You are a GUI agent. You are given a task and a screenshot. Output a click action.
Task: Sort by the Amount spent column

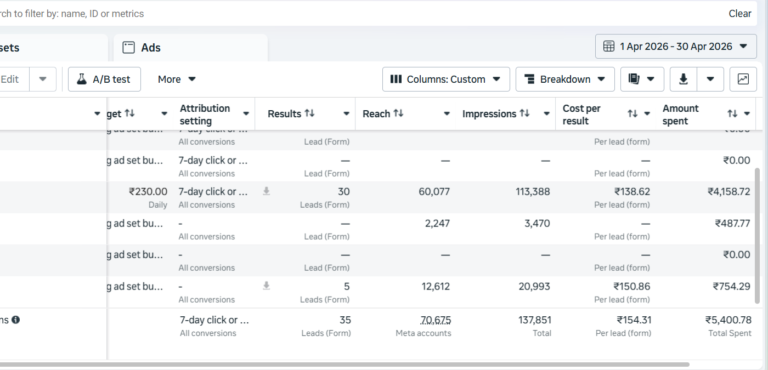[732, 114]
